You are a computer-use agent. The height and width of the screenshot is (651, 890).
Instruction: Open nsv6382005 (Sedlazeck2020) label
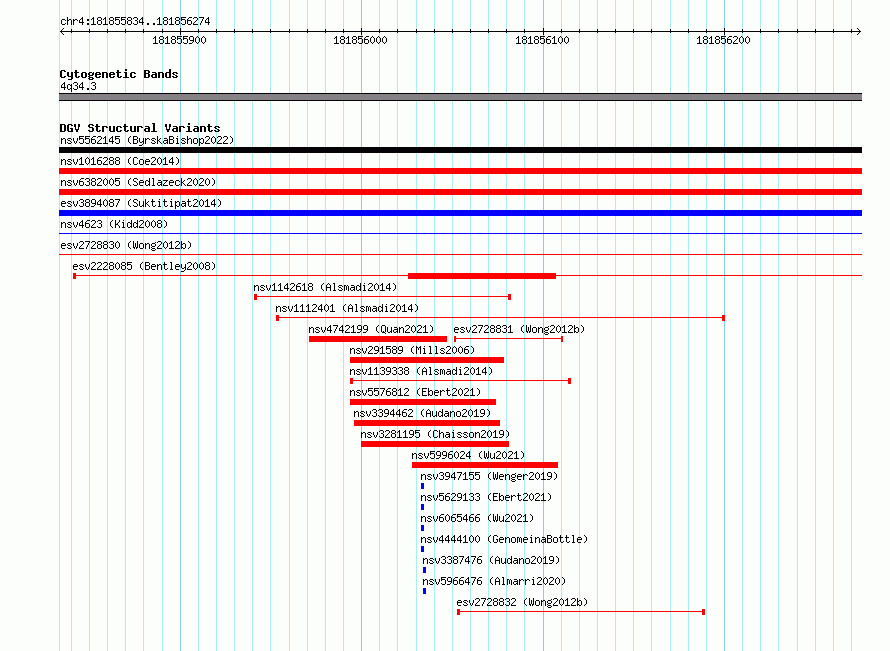pos(138,182)
